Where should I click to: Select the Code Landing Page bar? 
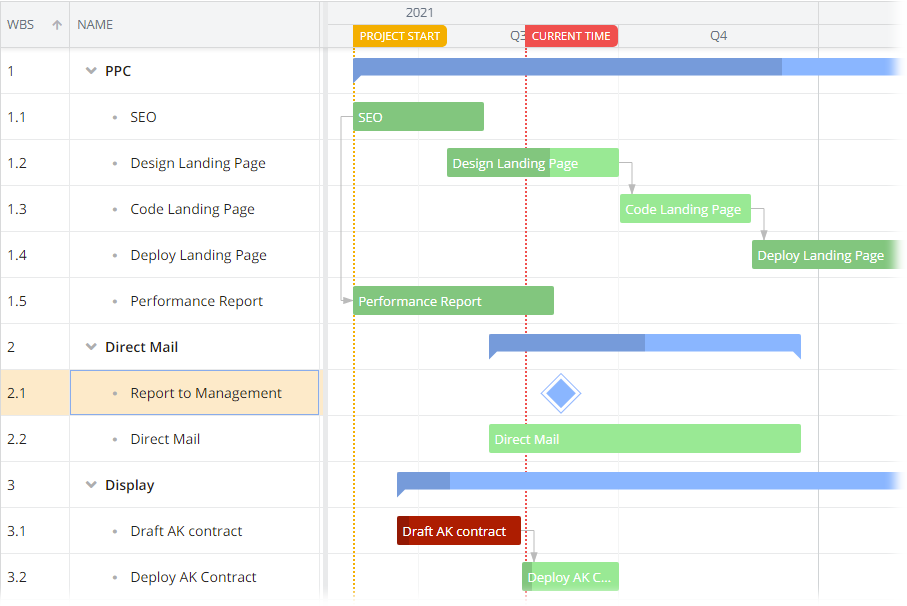pyautogui.click(x=685, y=209)
